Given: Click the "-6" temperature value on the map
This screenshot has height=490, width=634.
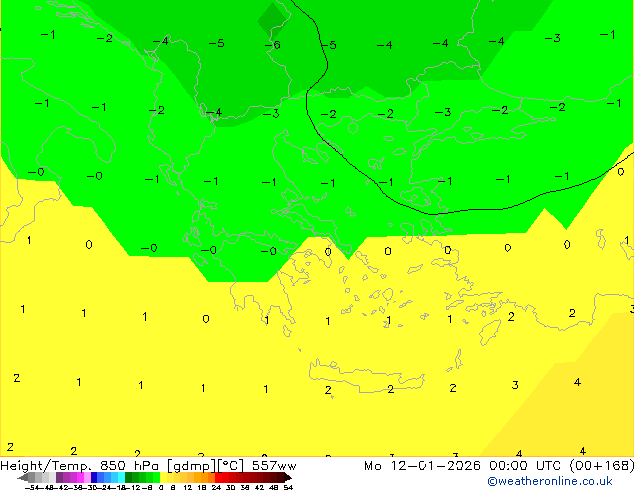Looking at the screenshot, I should (273, 44).
